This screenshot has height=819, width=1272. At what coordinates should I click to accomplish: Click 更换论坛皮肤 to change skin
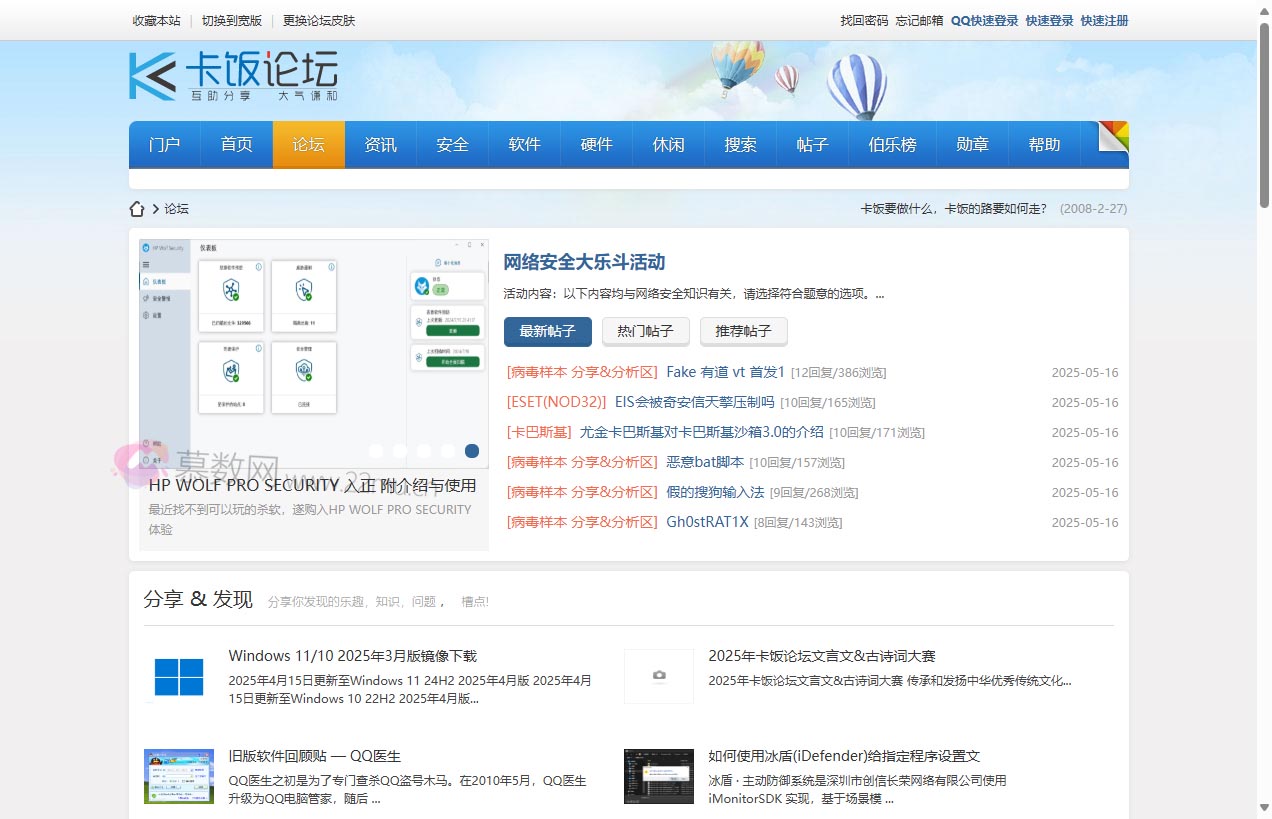click(x=318, y=20)
